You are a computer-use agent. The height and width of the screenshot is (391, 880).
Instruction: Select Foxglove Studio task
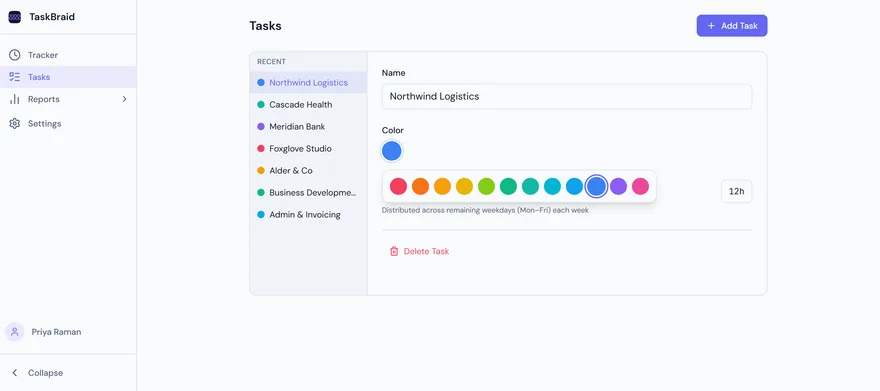pyautogui.click(x=308, y=149)
